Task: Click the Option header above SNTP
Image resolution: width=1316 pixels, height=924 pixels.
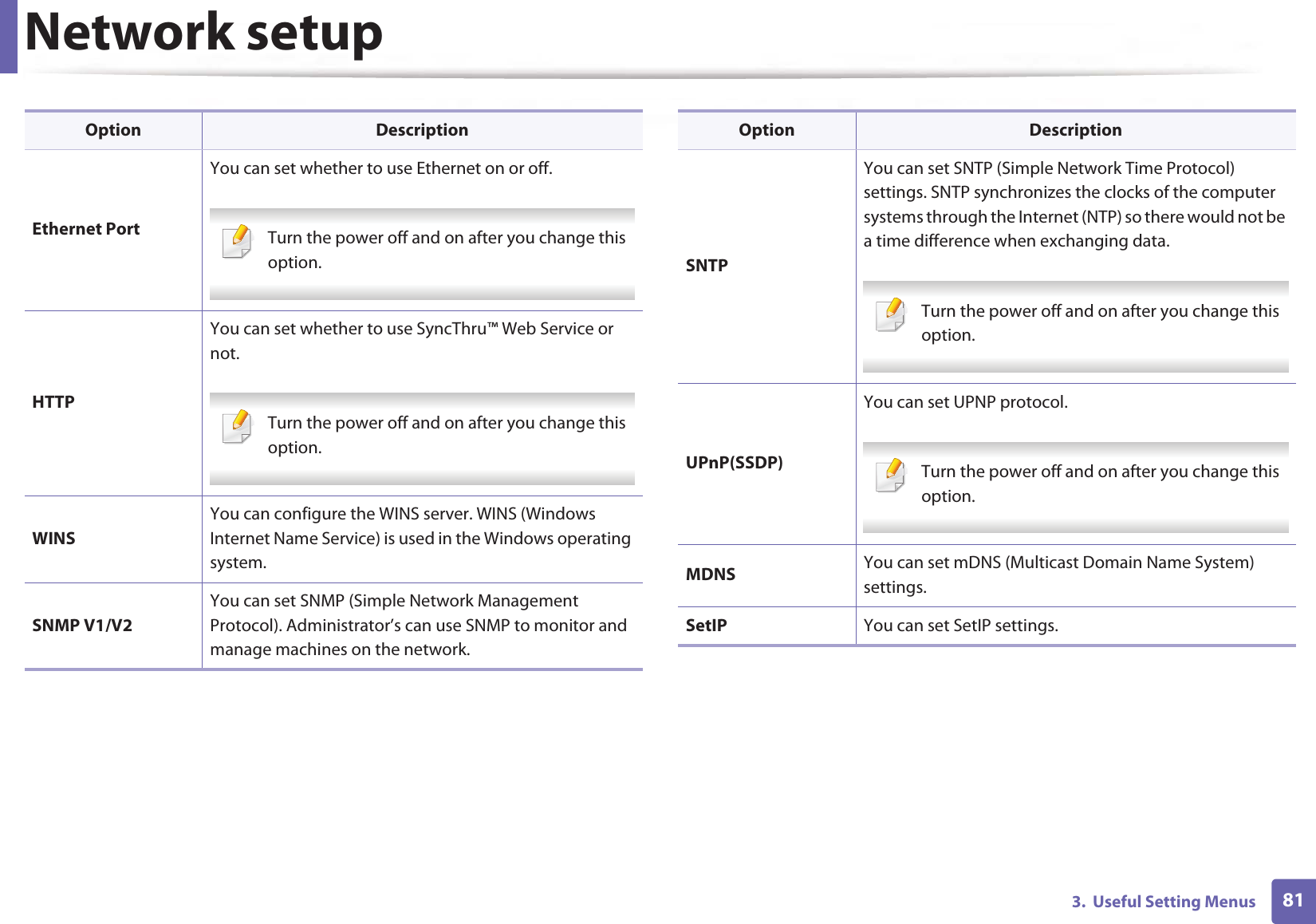Action: point(766,130)
